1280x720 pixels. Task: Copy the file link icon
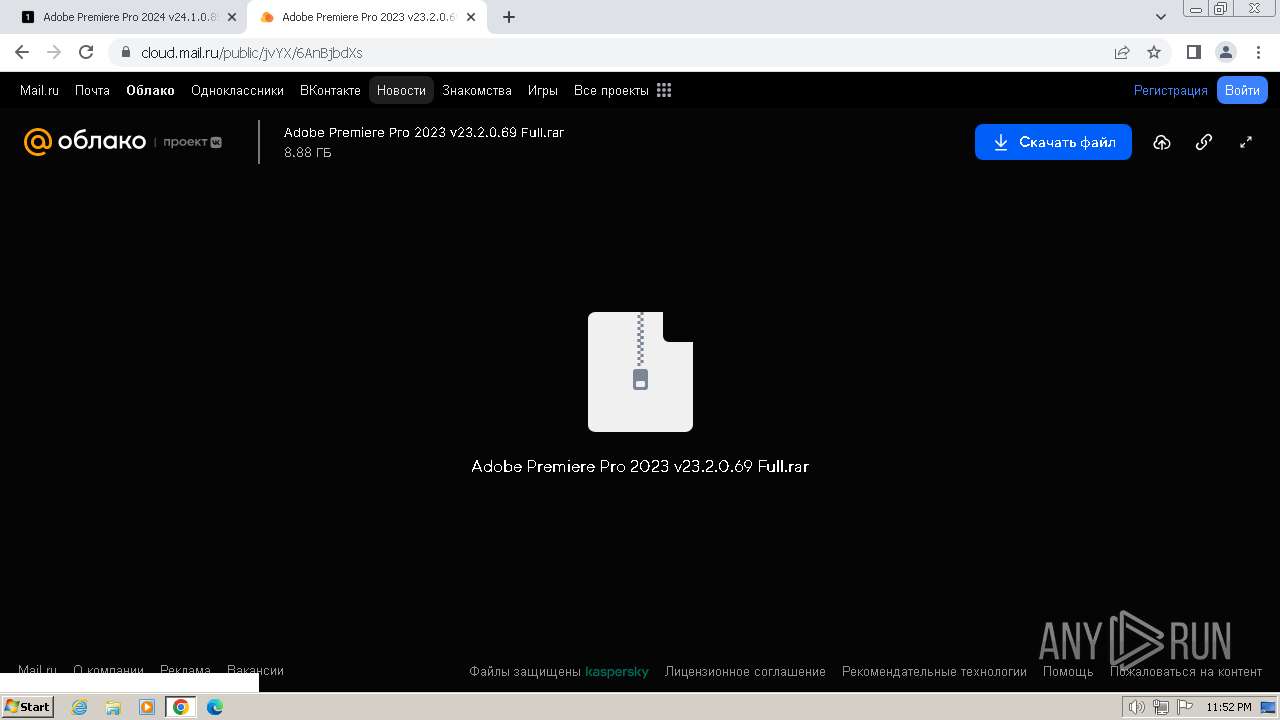[x=1204, y=142]
